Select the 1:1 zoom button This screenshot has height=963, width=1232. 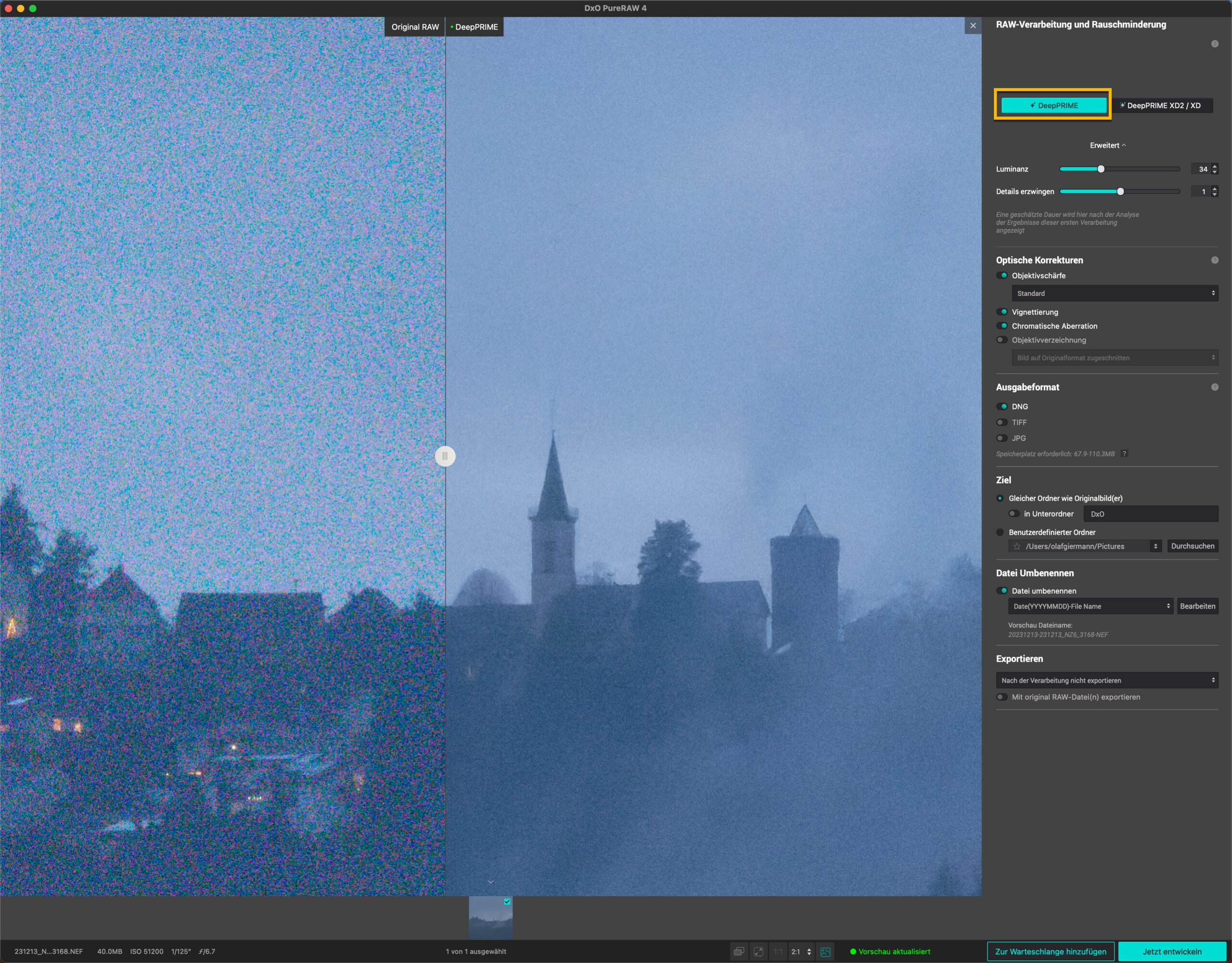point(778,952)
